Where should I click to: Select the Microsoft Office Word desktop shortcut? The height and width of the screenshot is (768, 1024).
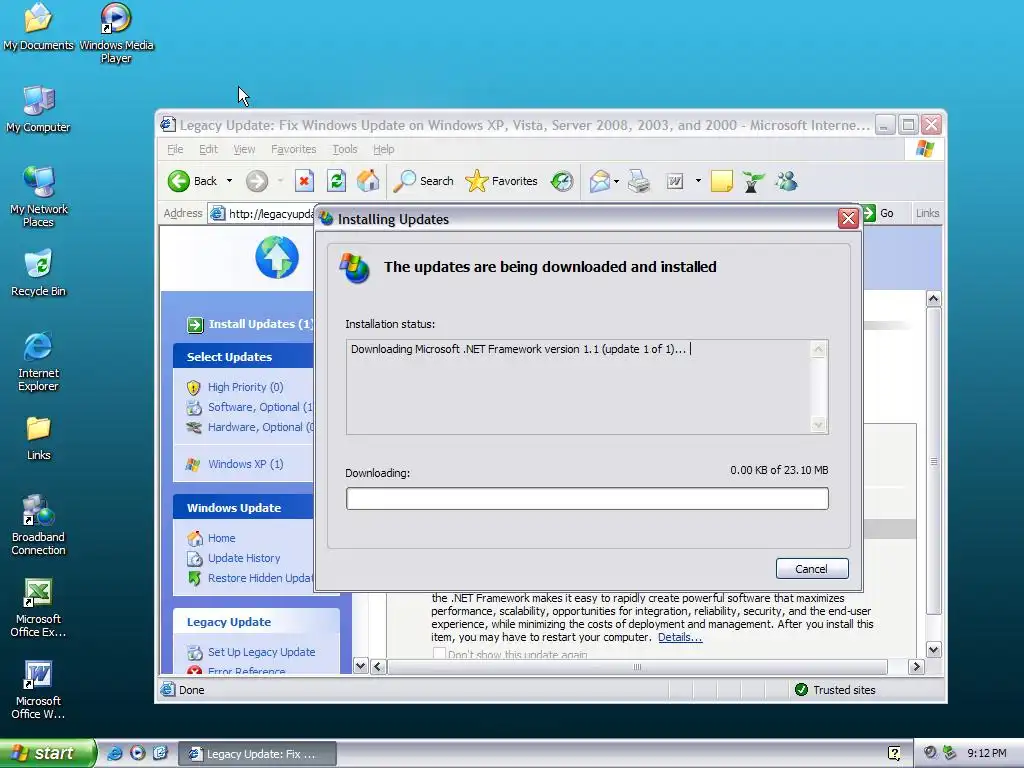[x=39, y=690]
